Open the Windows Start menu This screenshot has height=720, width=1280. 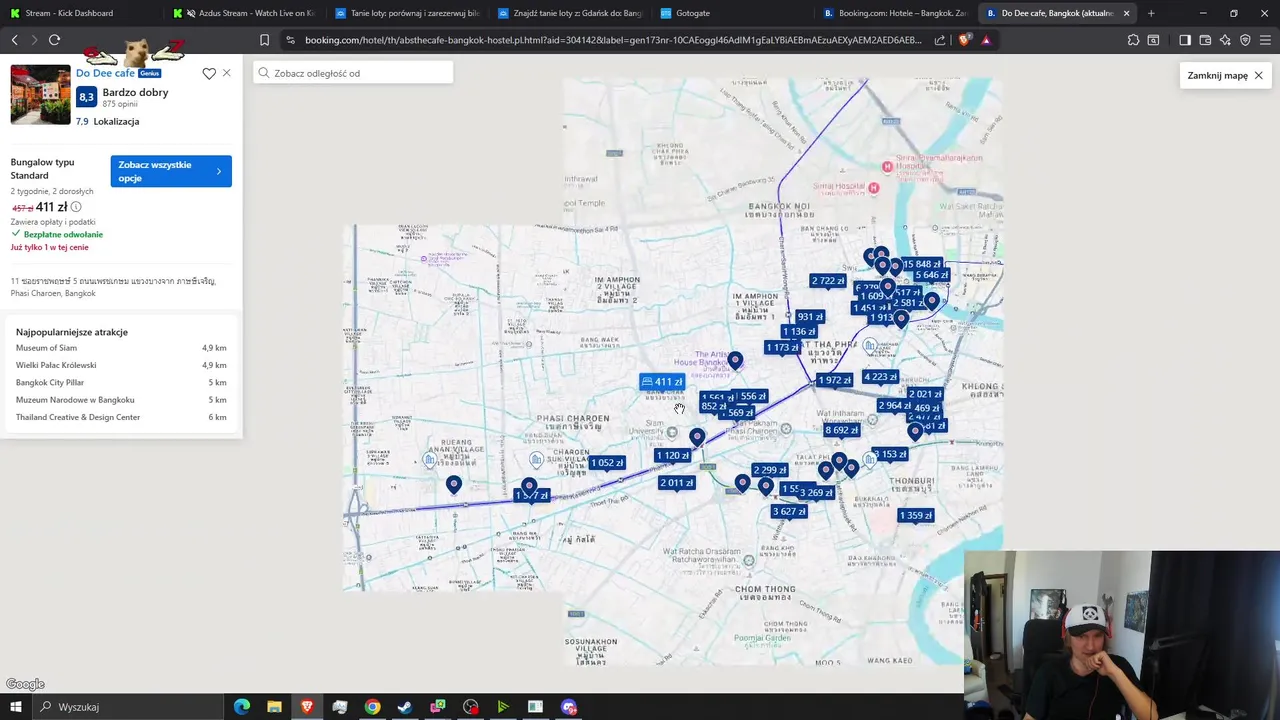(x=15, y=707)
